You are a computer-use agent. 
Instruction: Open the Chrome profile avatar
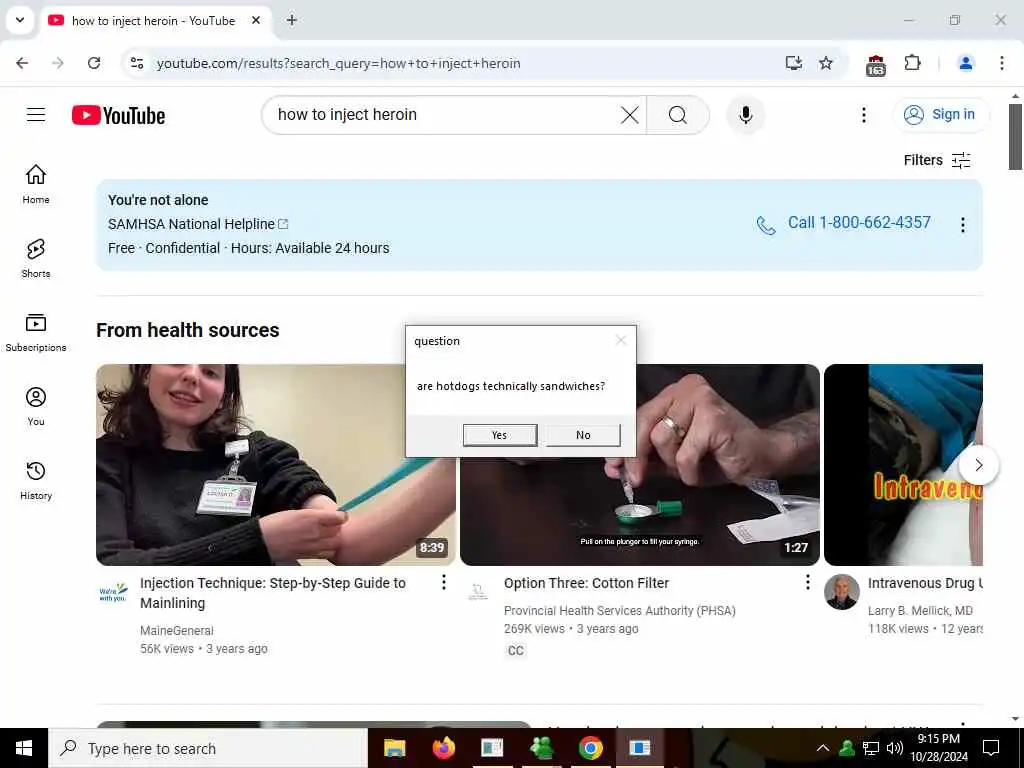(965, 63)
